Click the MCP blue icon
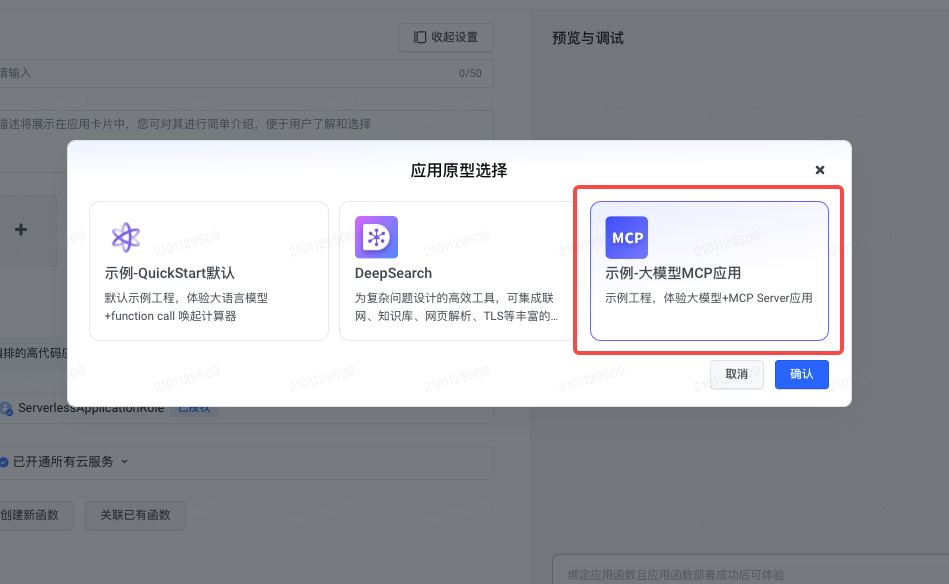949x584 pixels. click(626, 237)
